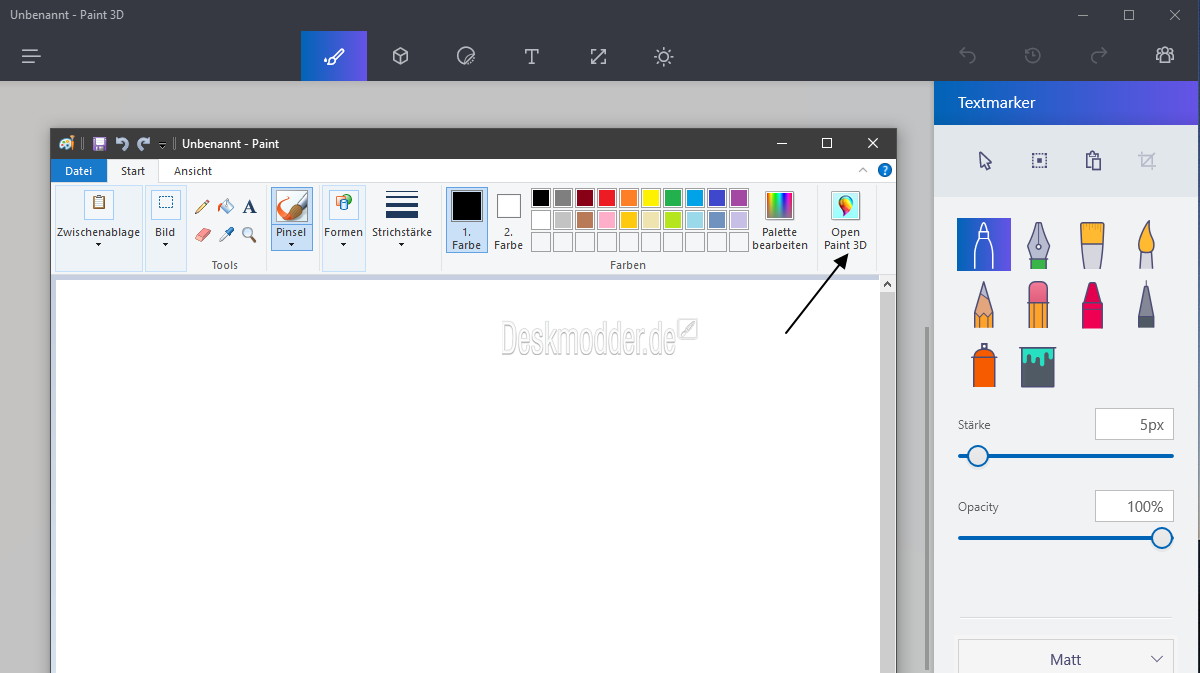
Task: Click the Fill with color bucket in Paint
Action: tap(226, 207)
